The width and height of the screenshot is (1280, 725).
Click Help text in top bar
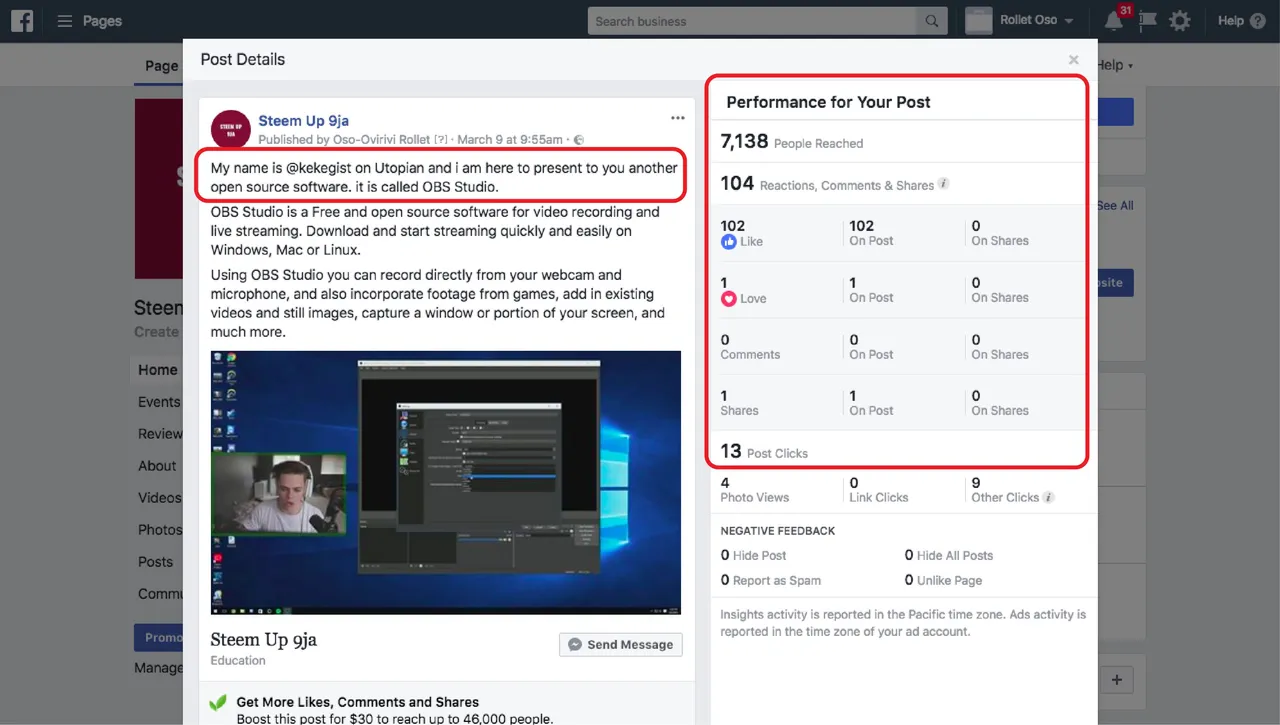[1230, 21]
